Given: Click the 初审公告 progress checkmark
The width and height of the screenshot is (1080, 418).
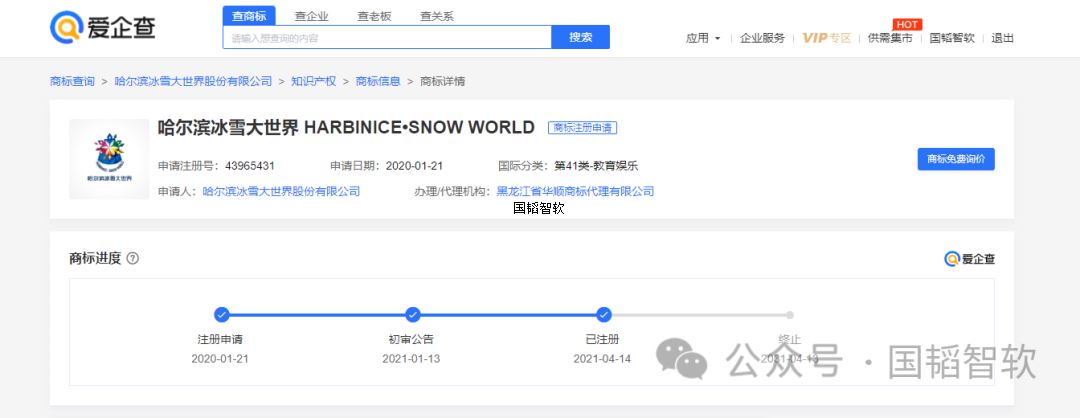Looking at the screenshot, I should coord(413,315).
